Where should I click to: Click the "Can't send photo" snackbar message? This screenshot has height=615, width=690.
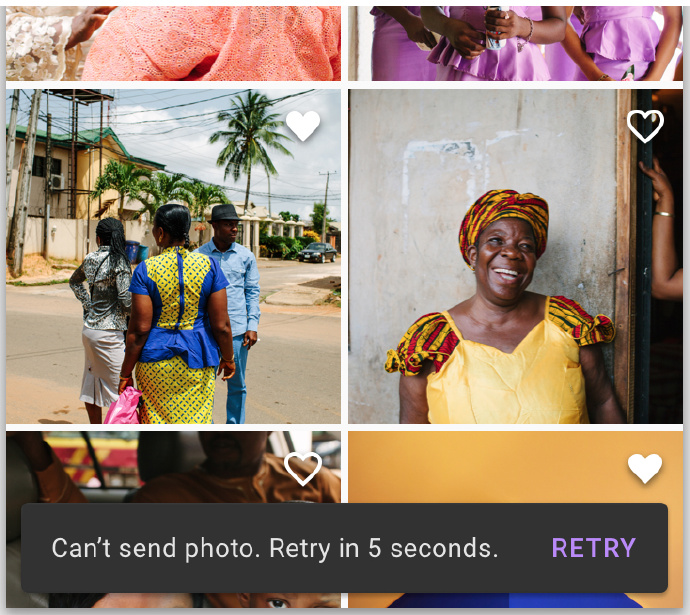click(x=275, y=548)
